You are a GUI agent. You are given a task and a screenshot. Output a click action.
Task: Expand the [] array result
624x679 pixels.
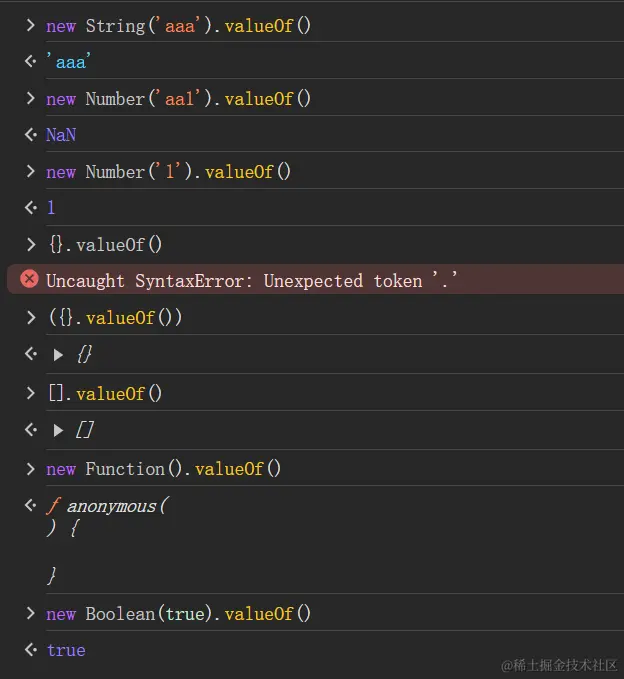tap(58, 430)
